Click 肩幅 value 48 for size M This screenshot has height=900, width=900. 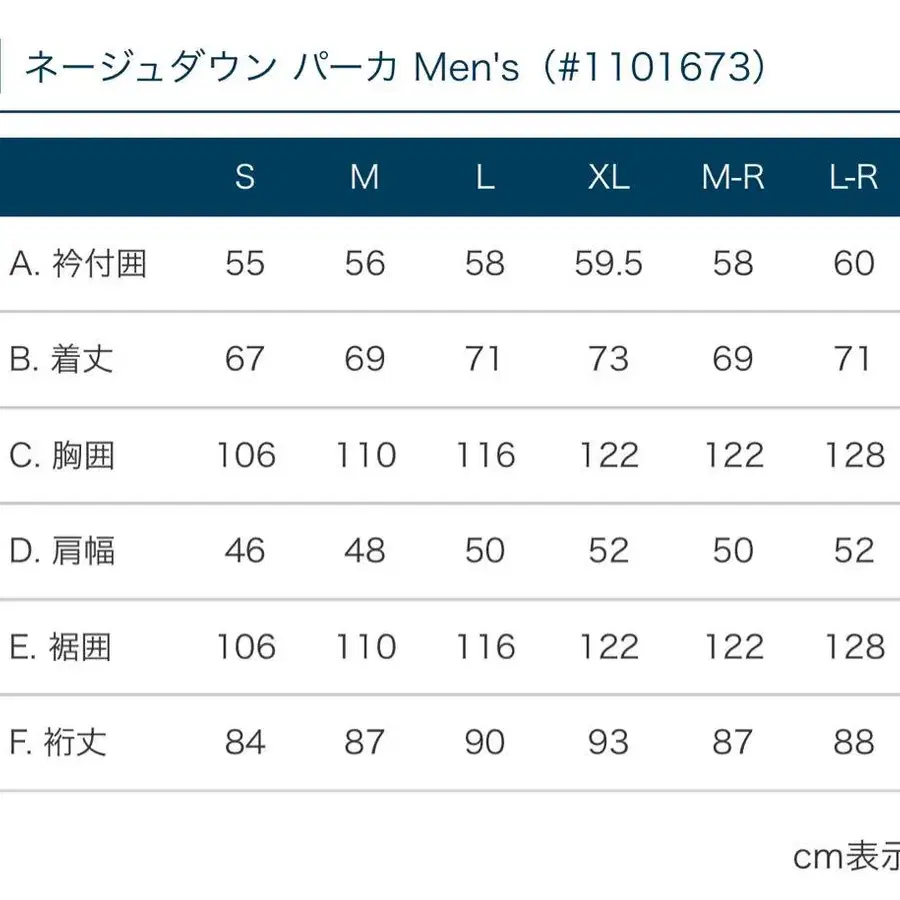tap(364, 551)
